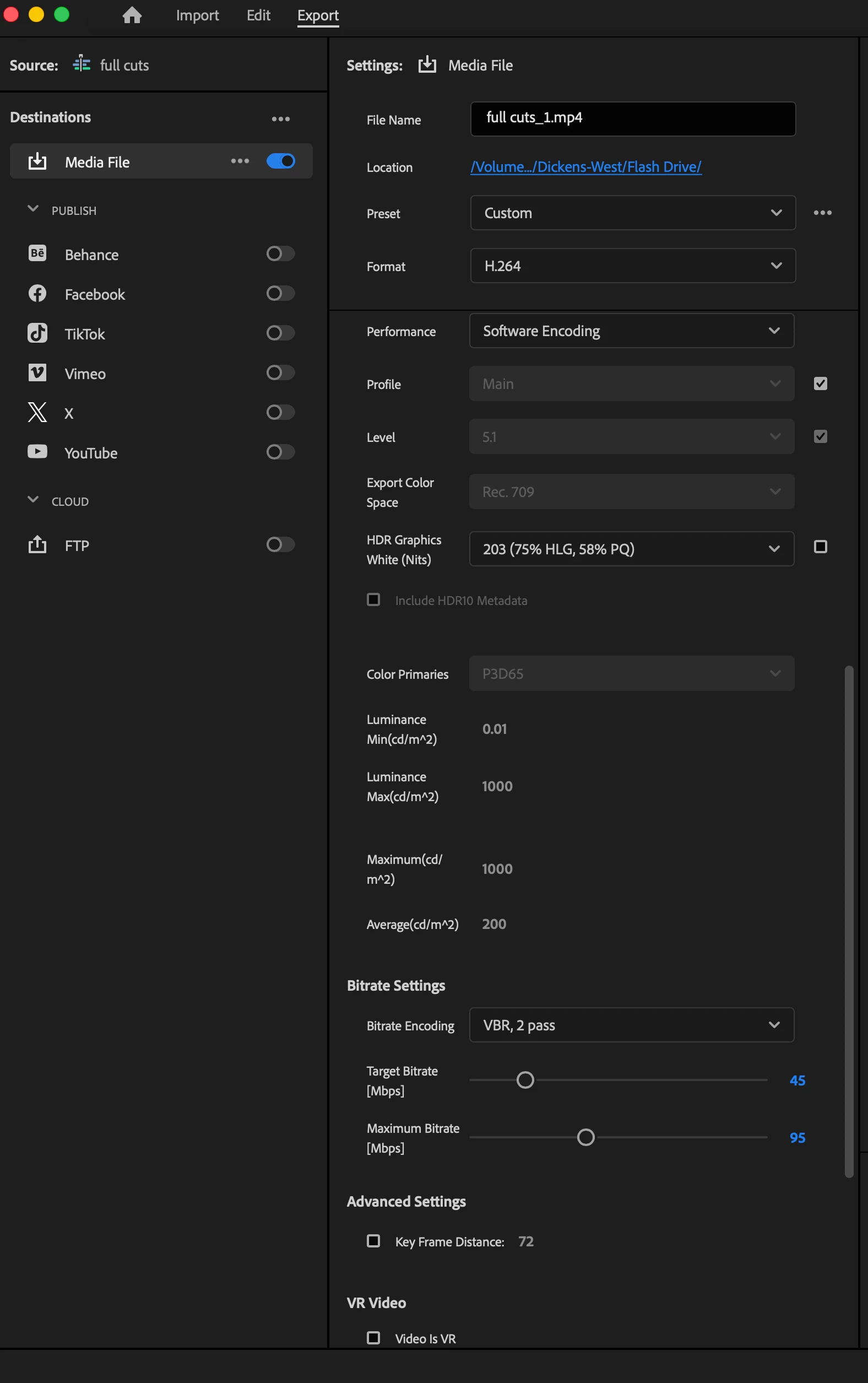Open the Preset dropdown

click(633, 213)
